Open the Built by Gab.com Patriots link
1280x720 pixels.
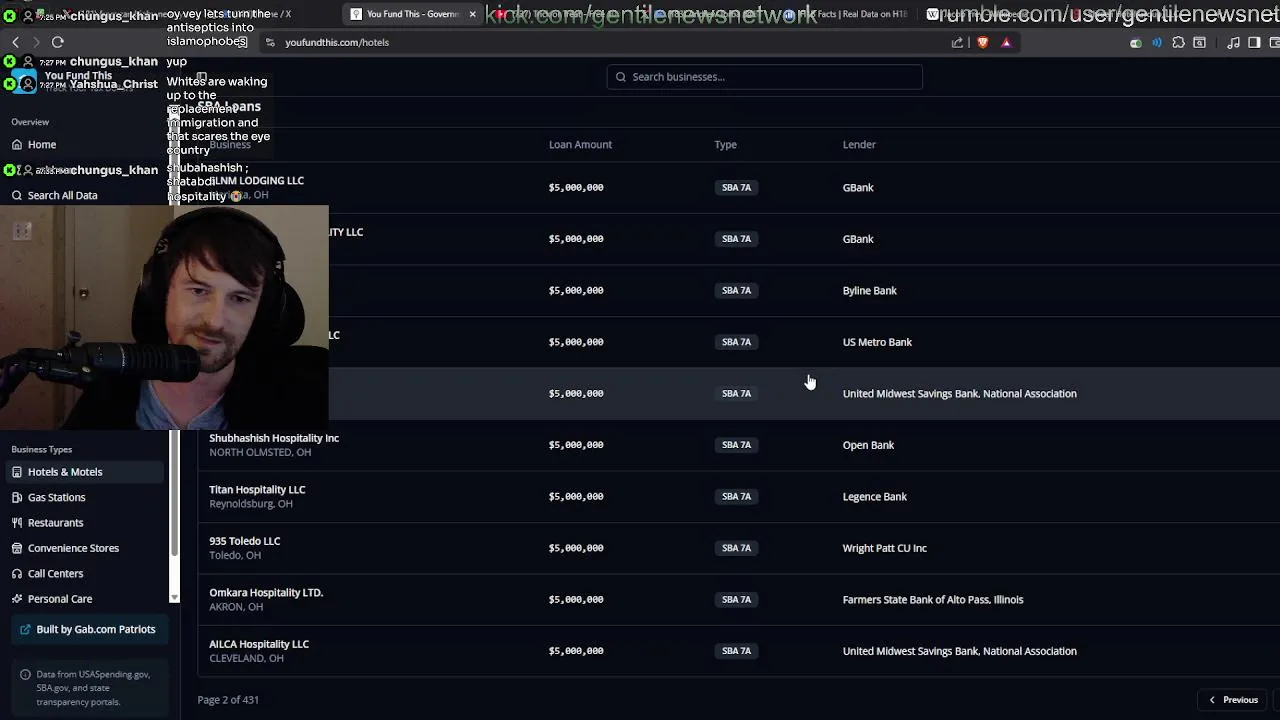point(88,629)
